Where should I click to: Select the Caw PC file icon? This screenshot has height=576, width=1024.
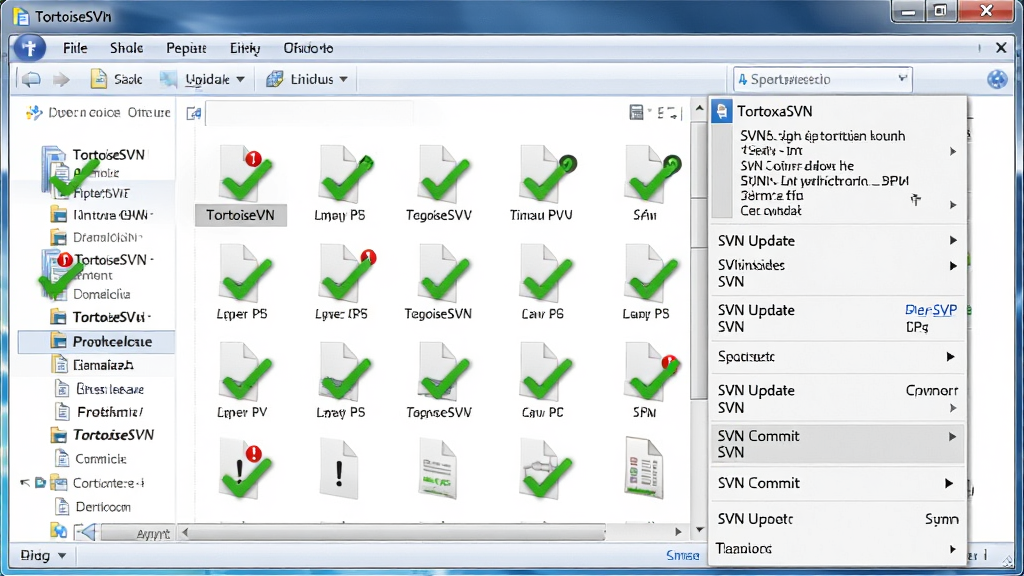(543, 381)
